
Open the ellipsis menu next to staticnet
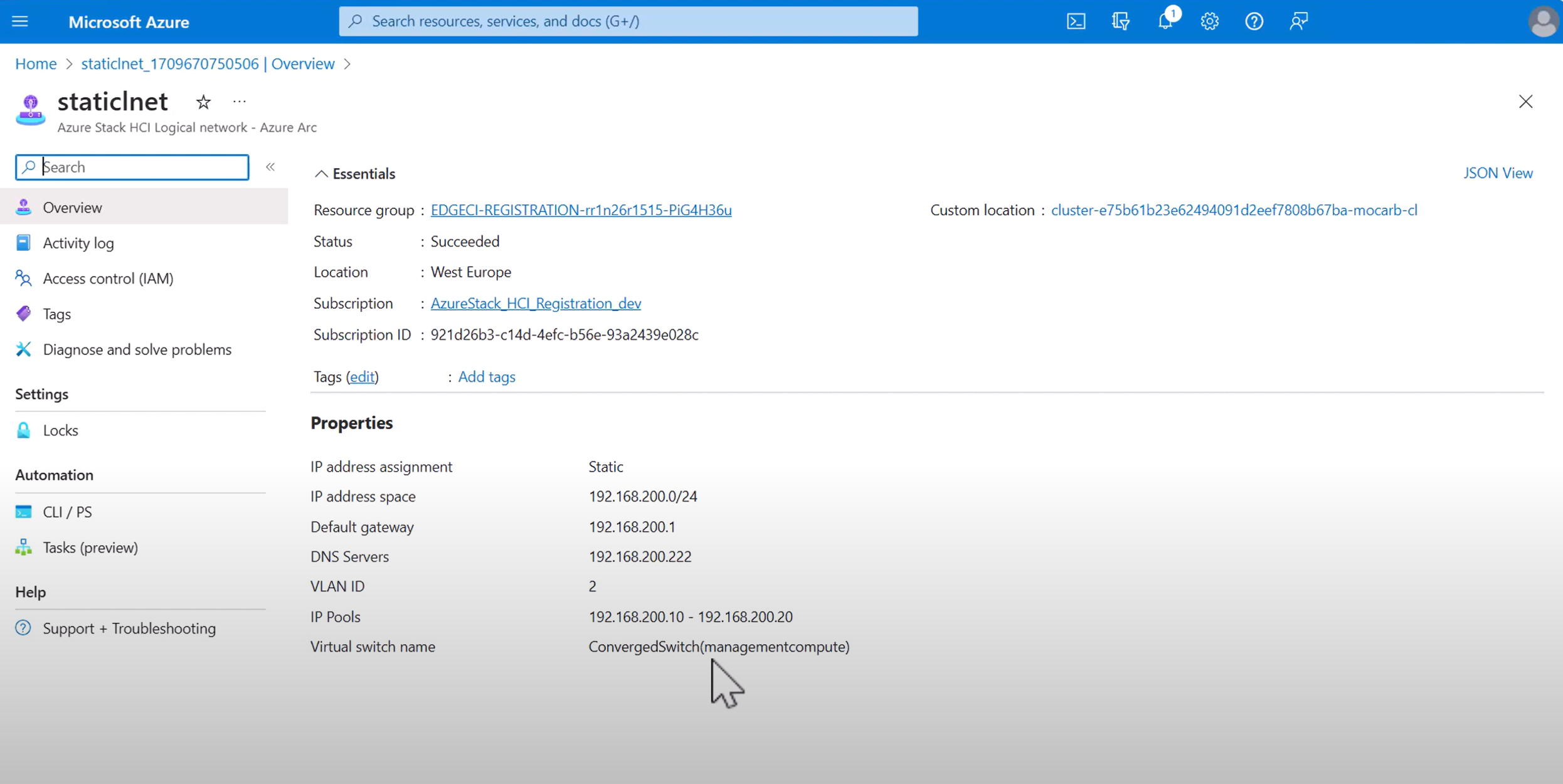click(239, 101)
